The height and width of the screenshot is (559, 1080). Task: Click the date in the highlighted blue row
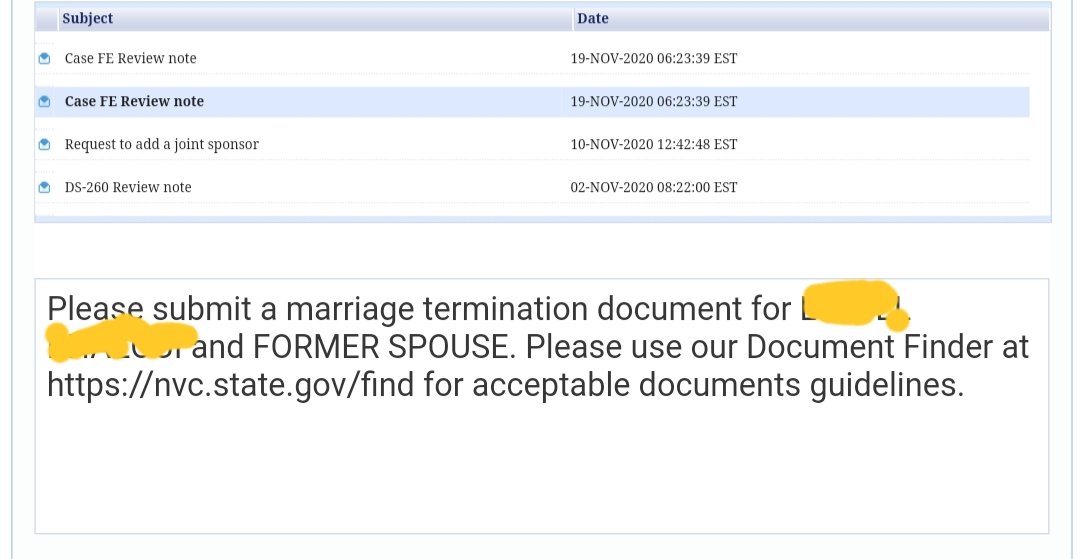[x=654, y=102]
